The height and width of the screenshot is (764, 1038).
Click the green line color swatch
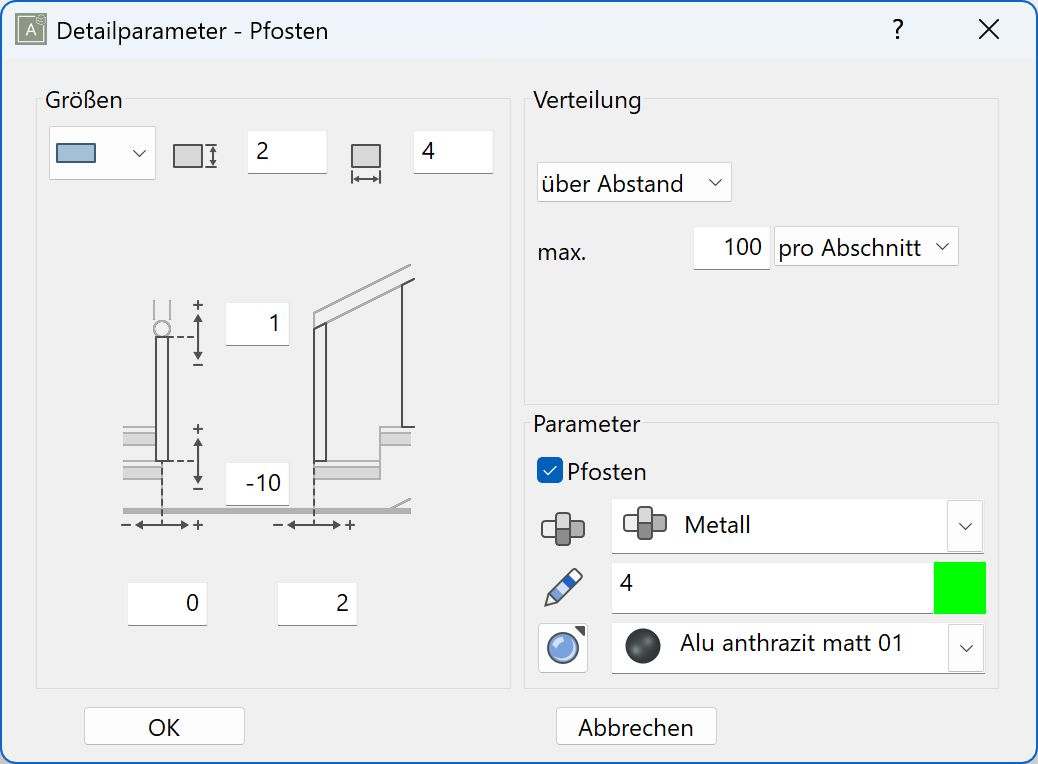[959, 587]
